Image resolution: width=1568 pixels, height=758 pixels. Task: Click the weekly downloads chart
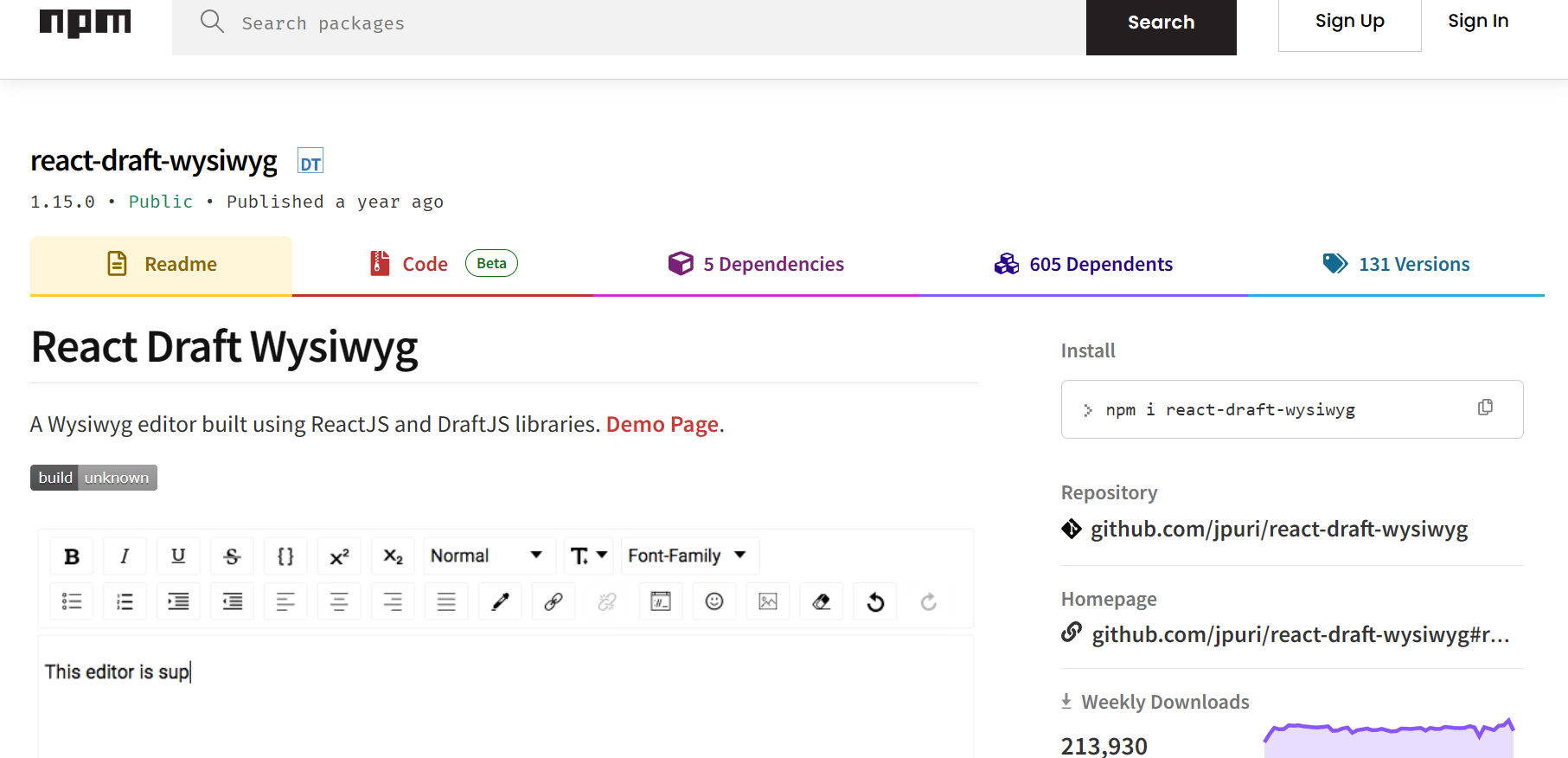click(x=1389, y=738)
